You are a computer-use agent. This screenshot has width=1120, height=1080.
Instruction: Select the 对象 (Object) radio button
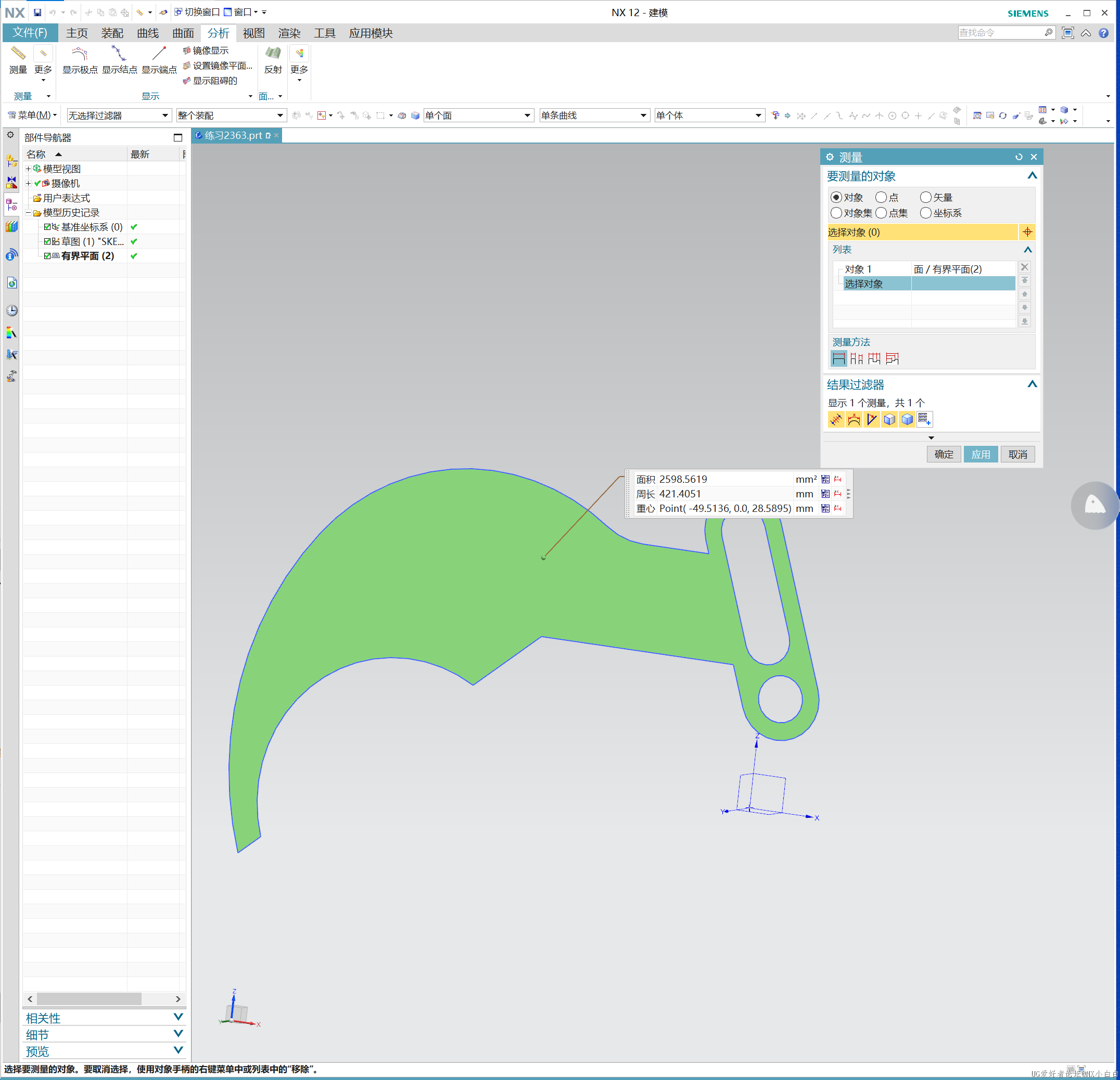[836, 197]
